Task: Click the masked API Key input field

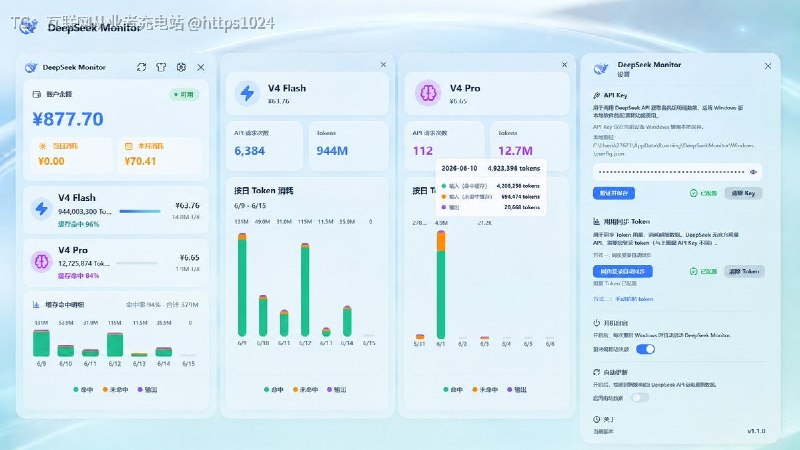Action: pos(678,172)
